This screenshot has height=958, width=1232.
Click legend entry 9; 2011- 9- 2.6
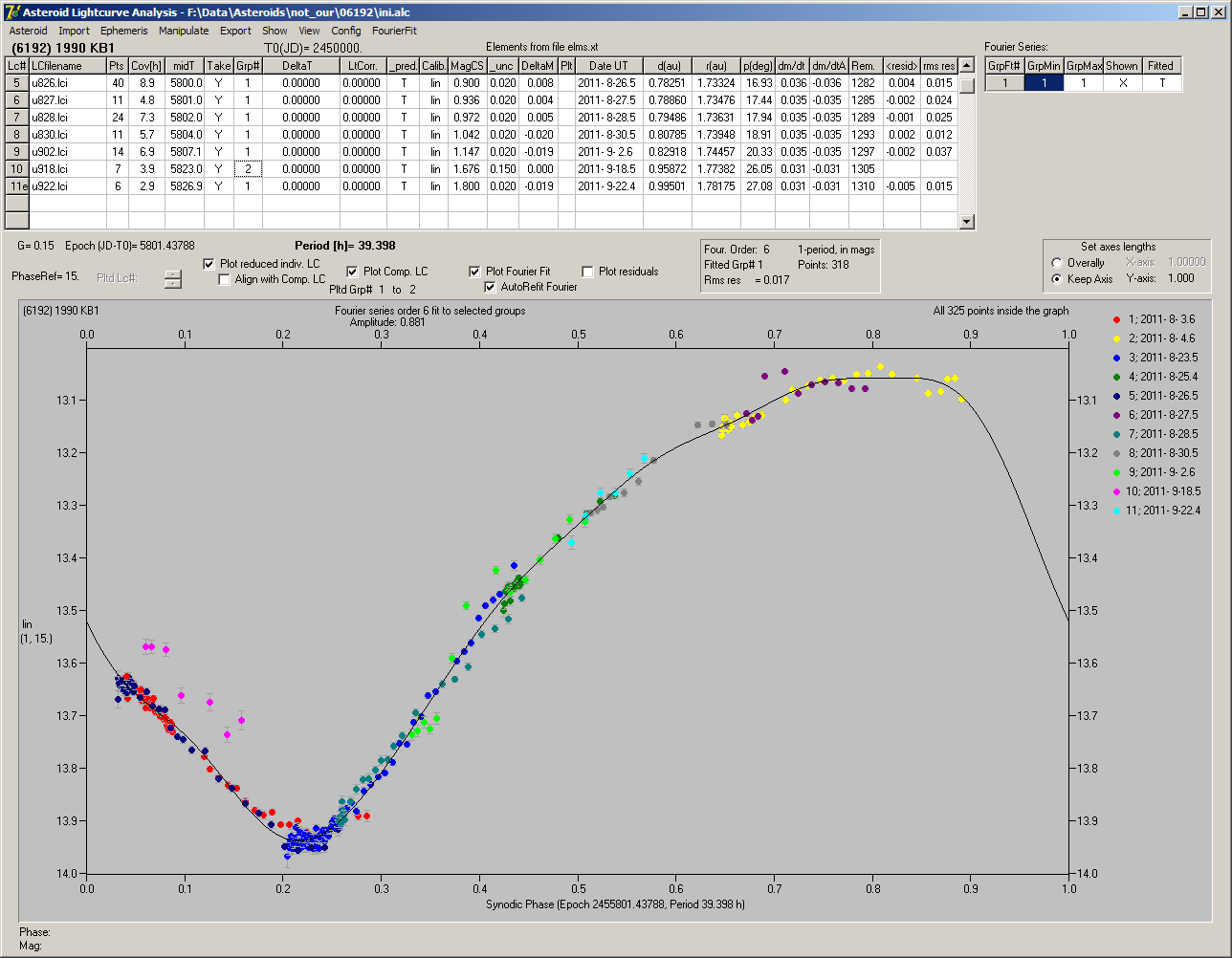(1155, 472)
